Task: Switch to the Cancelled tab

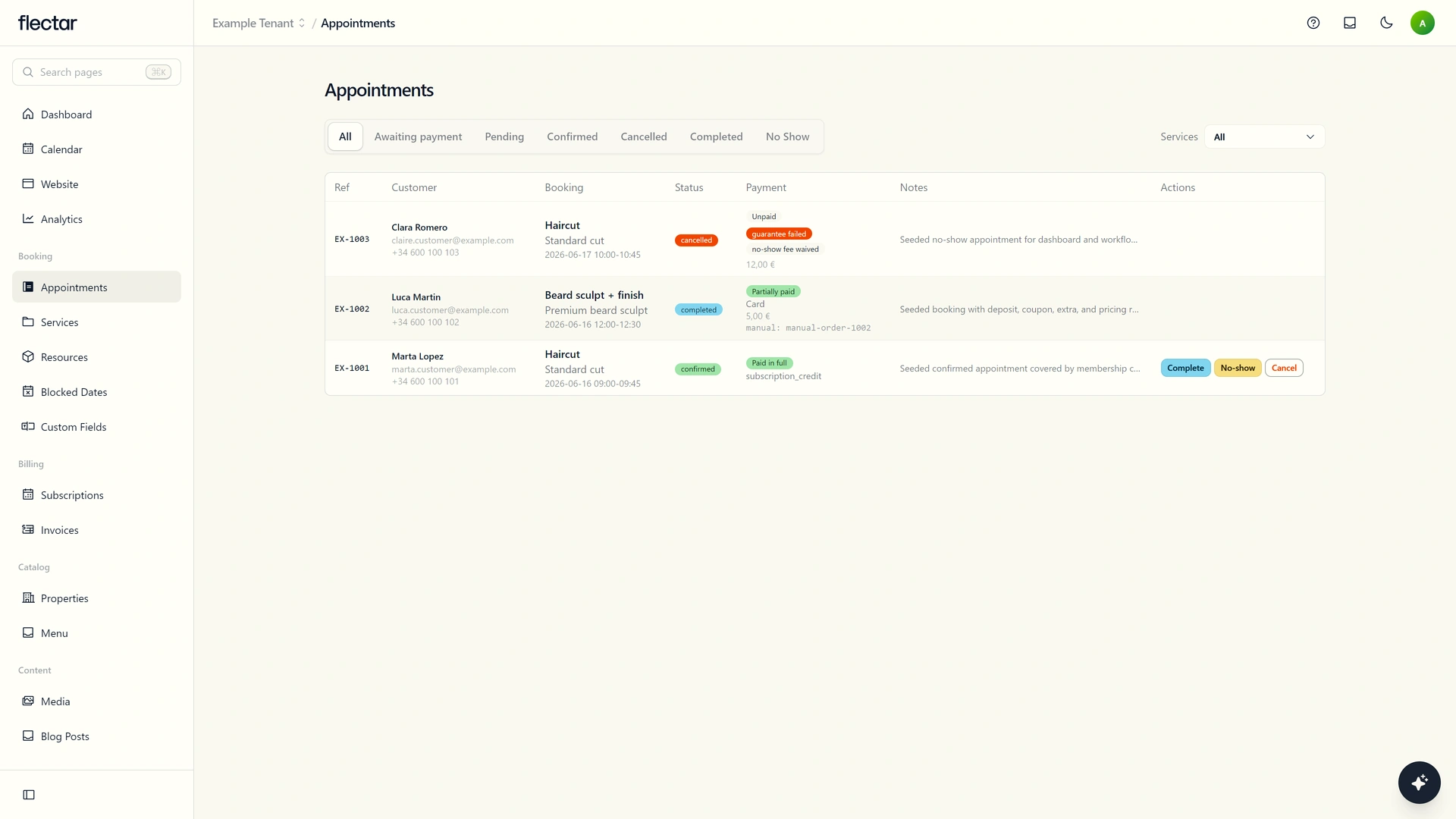Action: (x=644, y=136)
